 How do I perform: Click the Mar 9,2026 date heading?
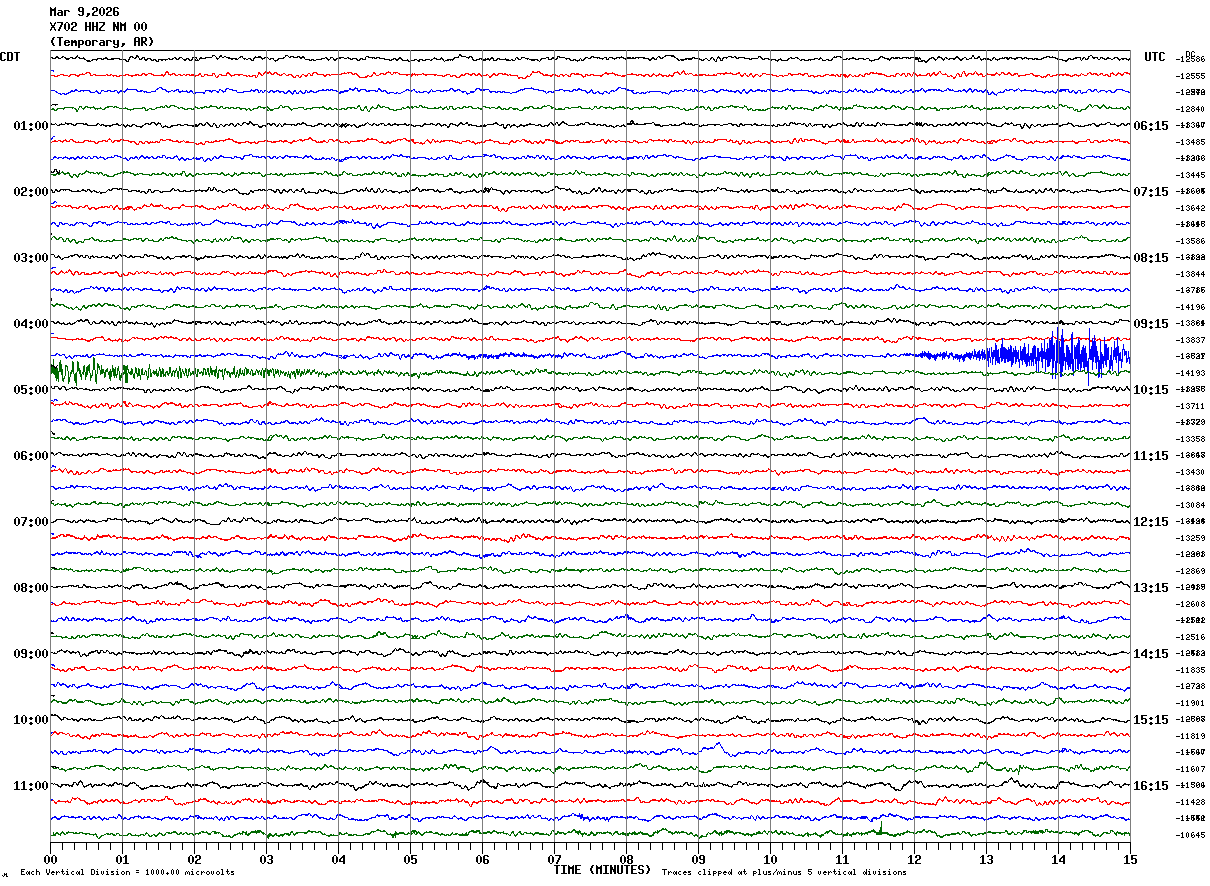[84, 12]
